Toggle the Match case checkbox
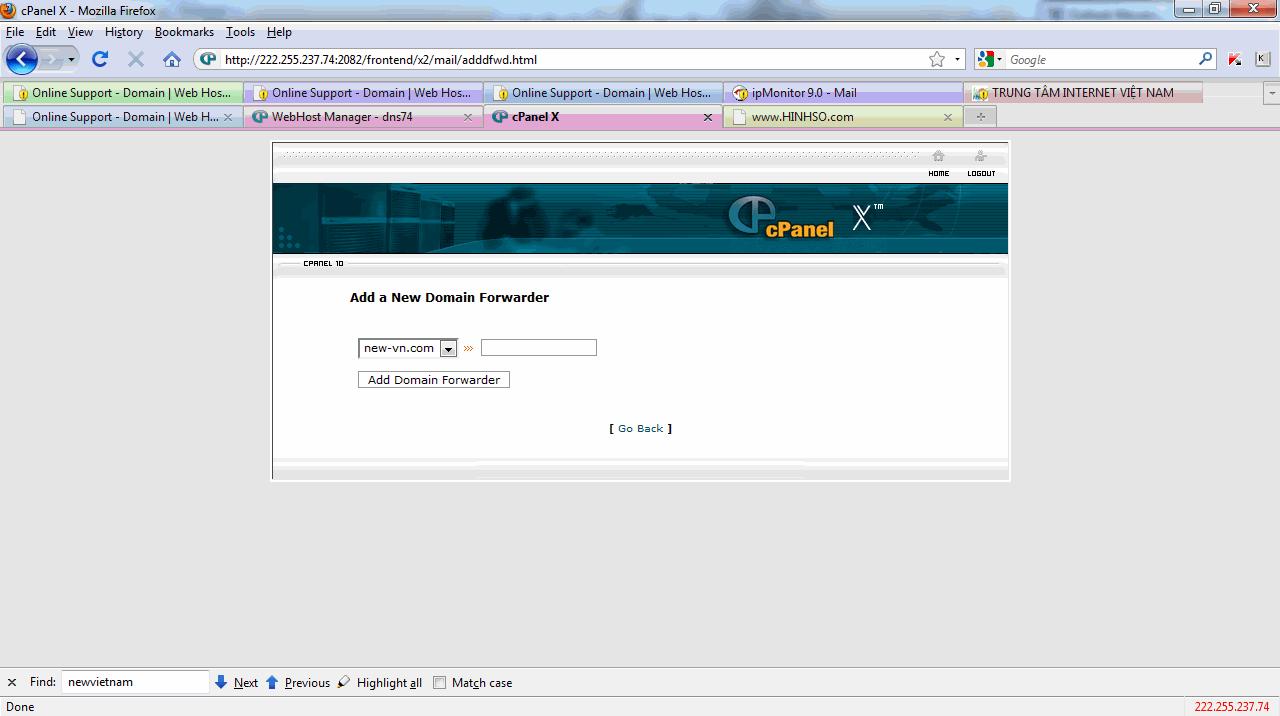Screen dimensions: 1280x716 click(439, 683)
